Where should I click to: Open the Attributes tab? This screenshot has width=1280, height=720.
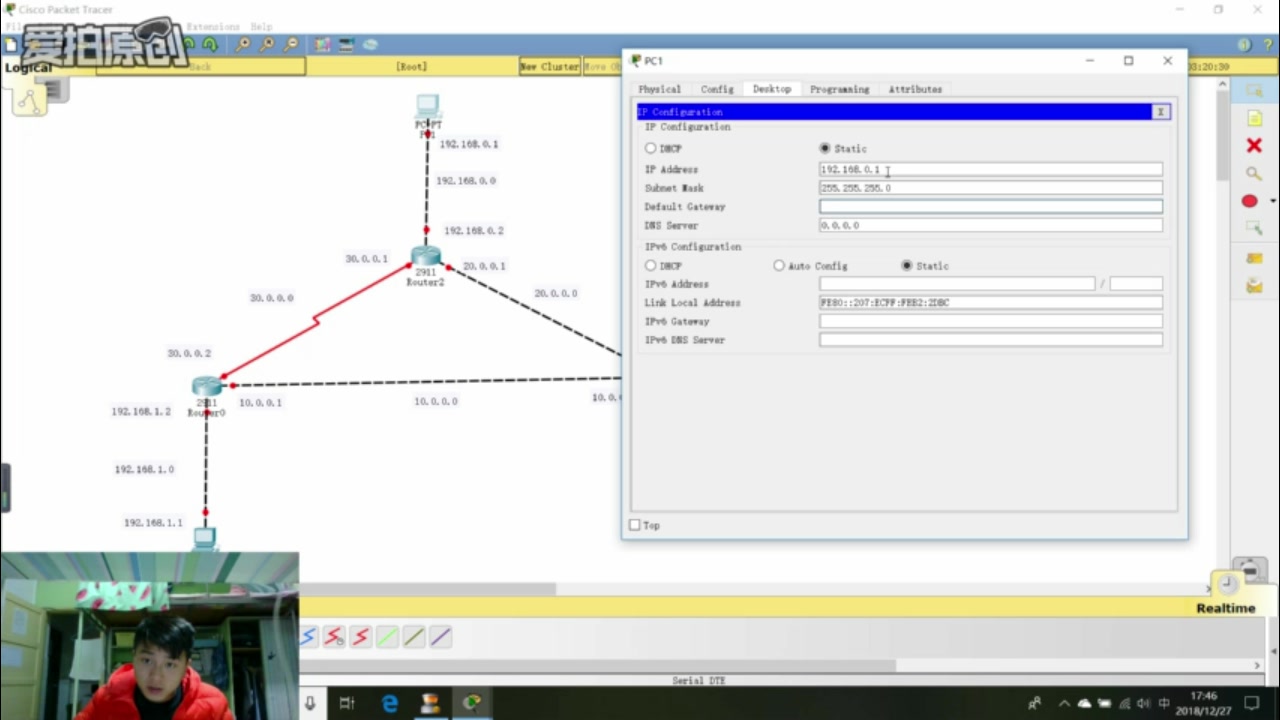[x=915, y=89]
